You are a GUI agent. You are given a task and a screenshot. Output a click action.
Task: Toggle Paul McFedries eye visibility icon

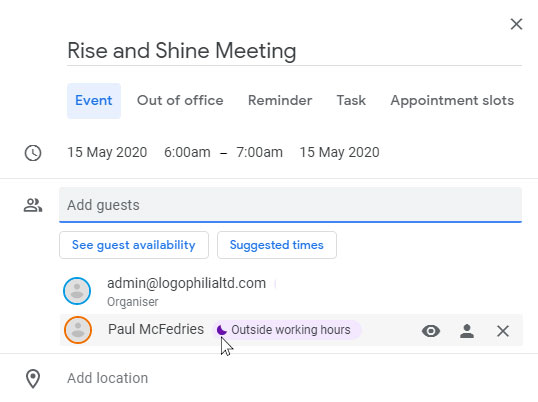pyautogui.click(x=431, y=331)
